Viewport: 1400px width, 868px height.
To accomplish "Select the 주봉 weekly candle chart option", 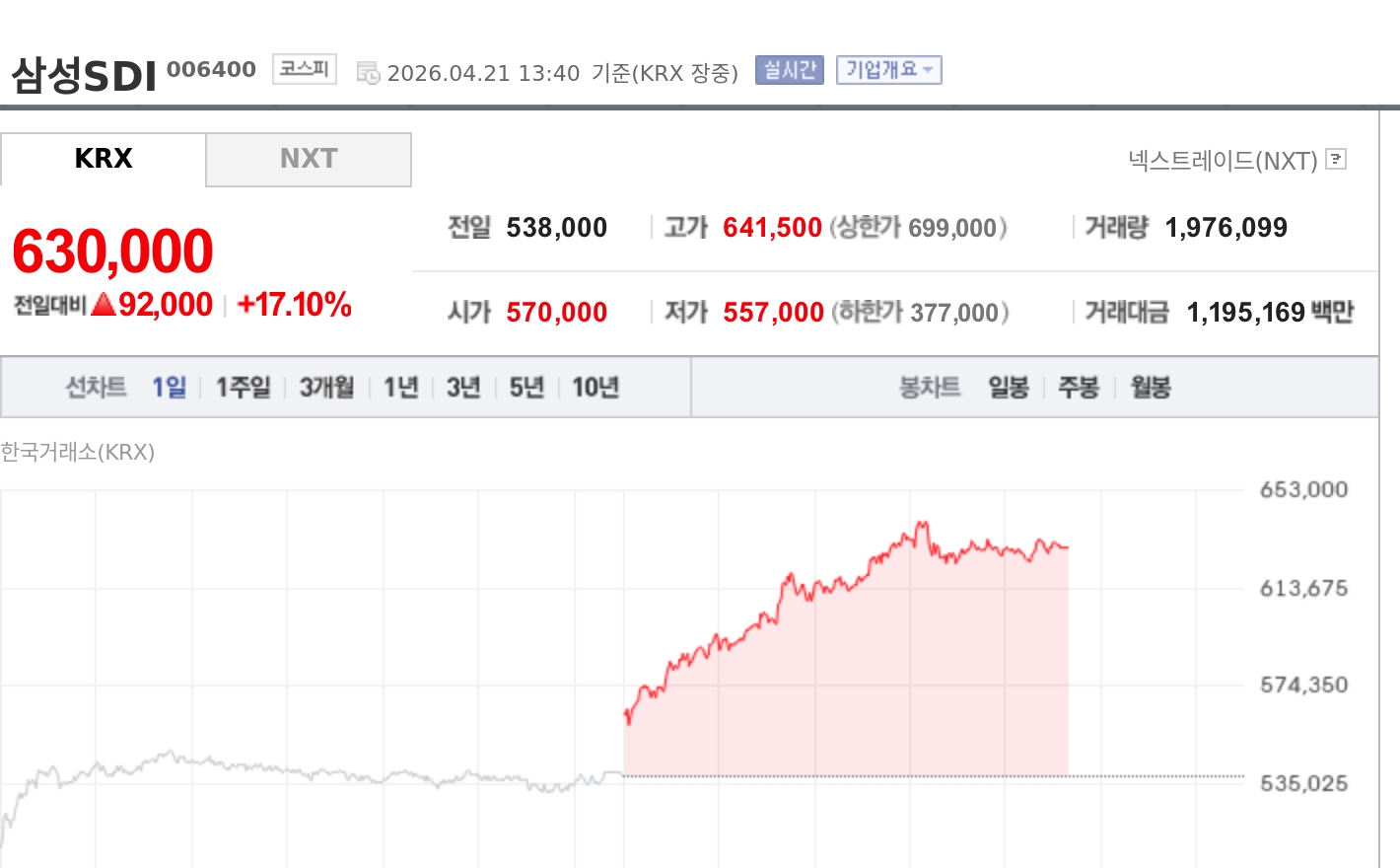I will click(x=1079, y=388).
